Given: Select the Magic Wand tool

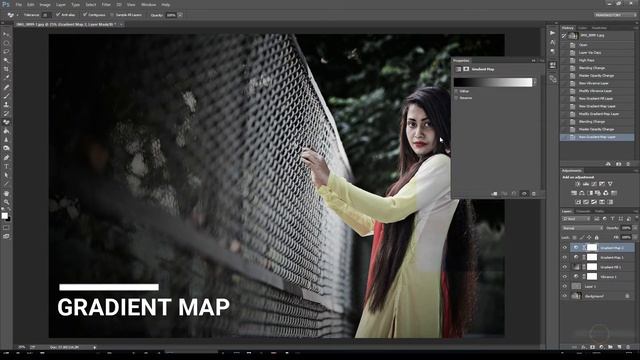Looking at the screenshot, I should coord(6,60).
